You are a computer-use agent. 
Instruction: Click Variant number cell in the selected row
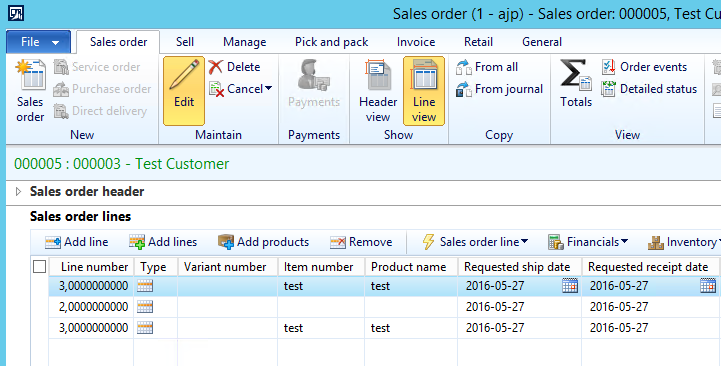coord(227,286)
